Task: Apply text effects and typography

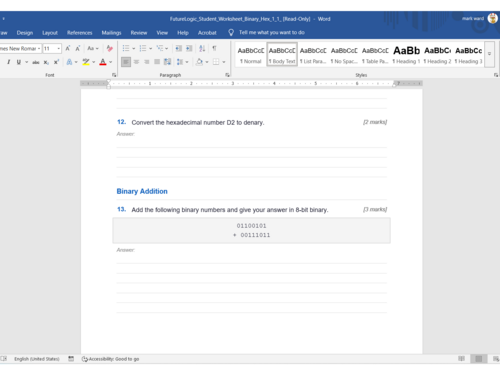Action: pos(69,62)
